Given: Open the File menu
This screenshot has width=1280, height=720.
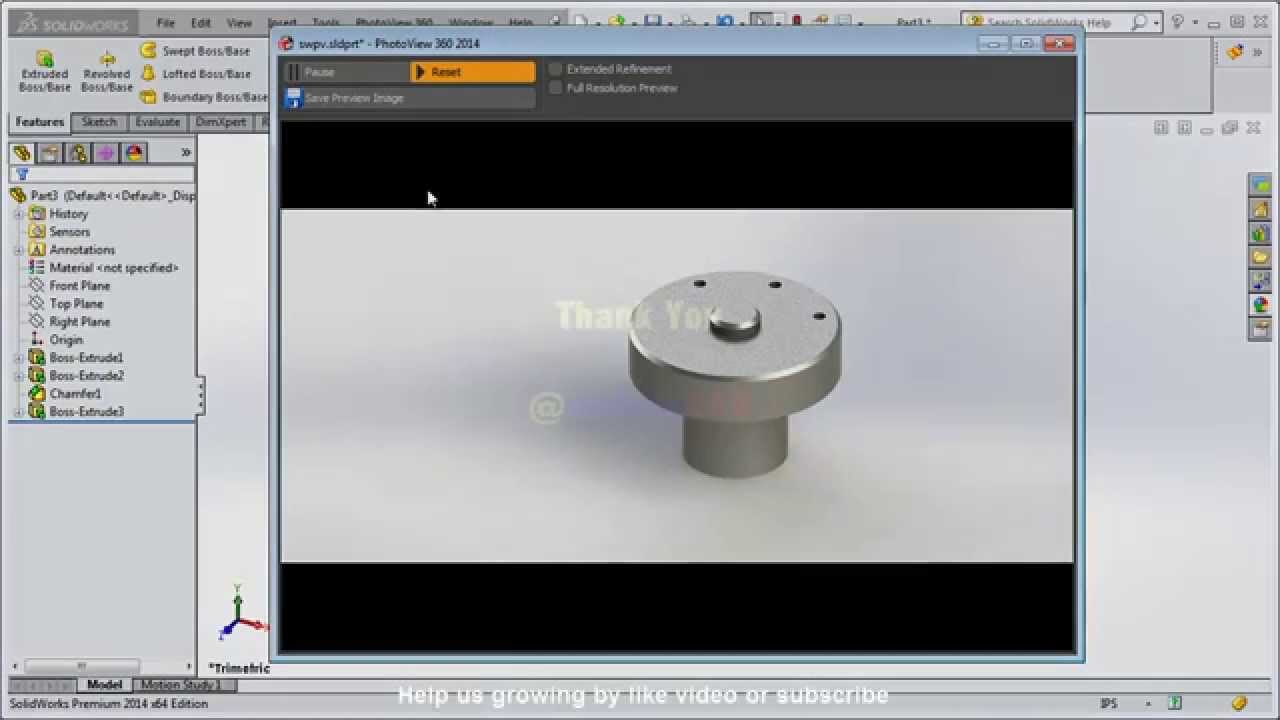Looking at the screenshot, I should pyautogui.click(x=166, y=22).
